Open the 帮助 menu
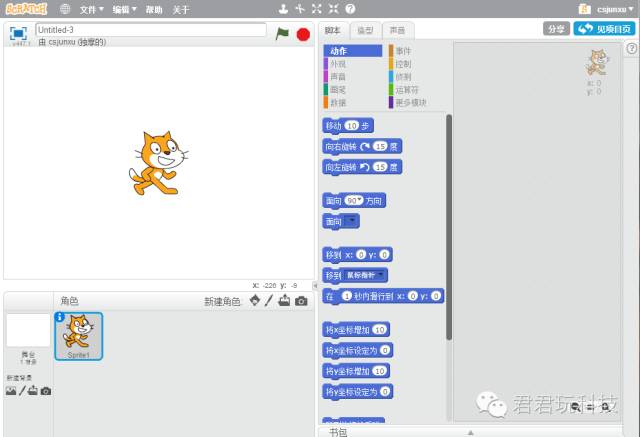640x437 pixels. pyautogui.click(x=154, y=9)
